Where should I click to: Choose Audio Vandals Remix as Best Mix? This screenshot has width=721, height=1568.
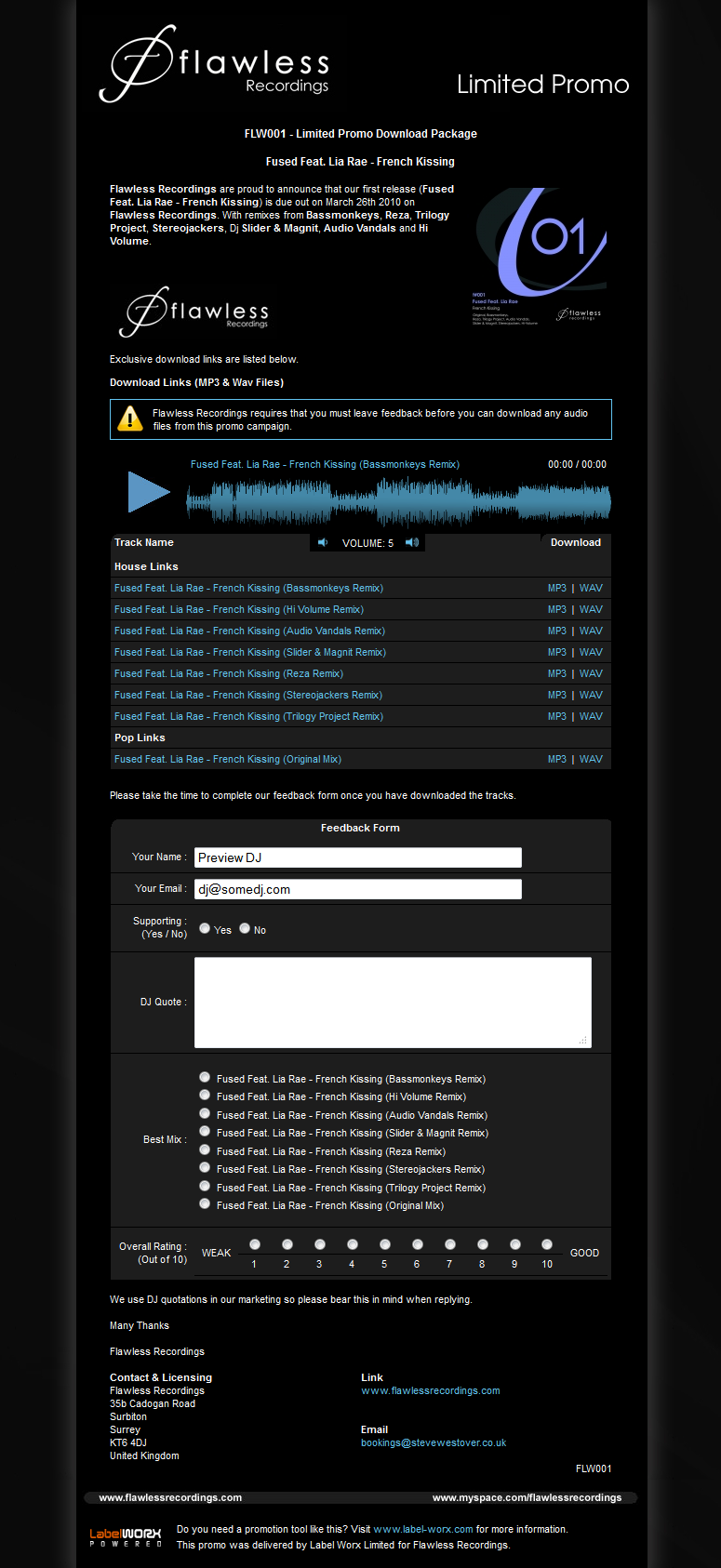(x=205, y=1113)
